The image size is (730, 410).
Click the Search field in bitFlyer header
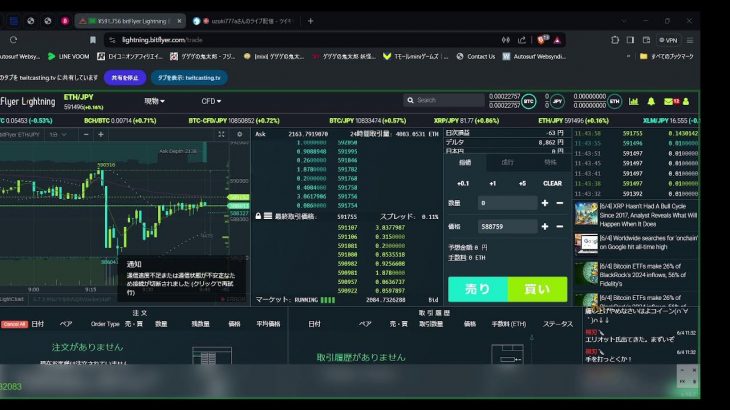[x=444, y=100]
